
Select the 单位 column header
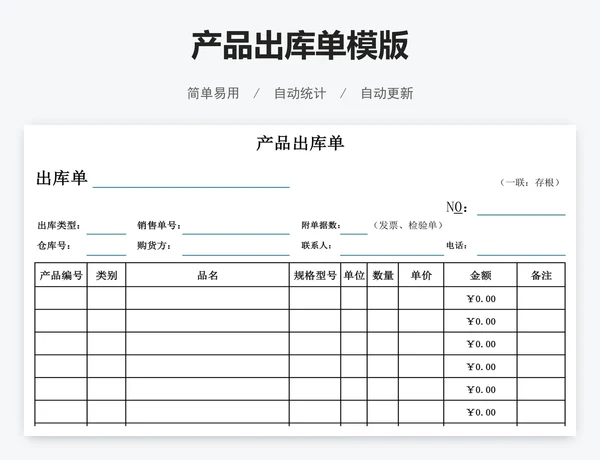point(354,275)
